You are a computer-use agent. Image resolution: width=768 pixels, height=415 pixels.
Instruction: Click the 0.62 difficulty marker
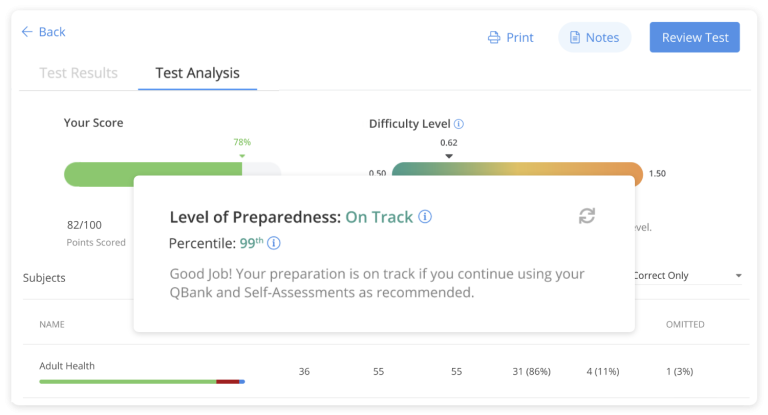[449, 155]
